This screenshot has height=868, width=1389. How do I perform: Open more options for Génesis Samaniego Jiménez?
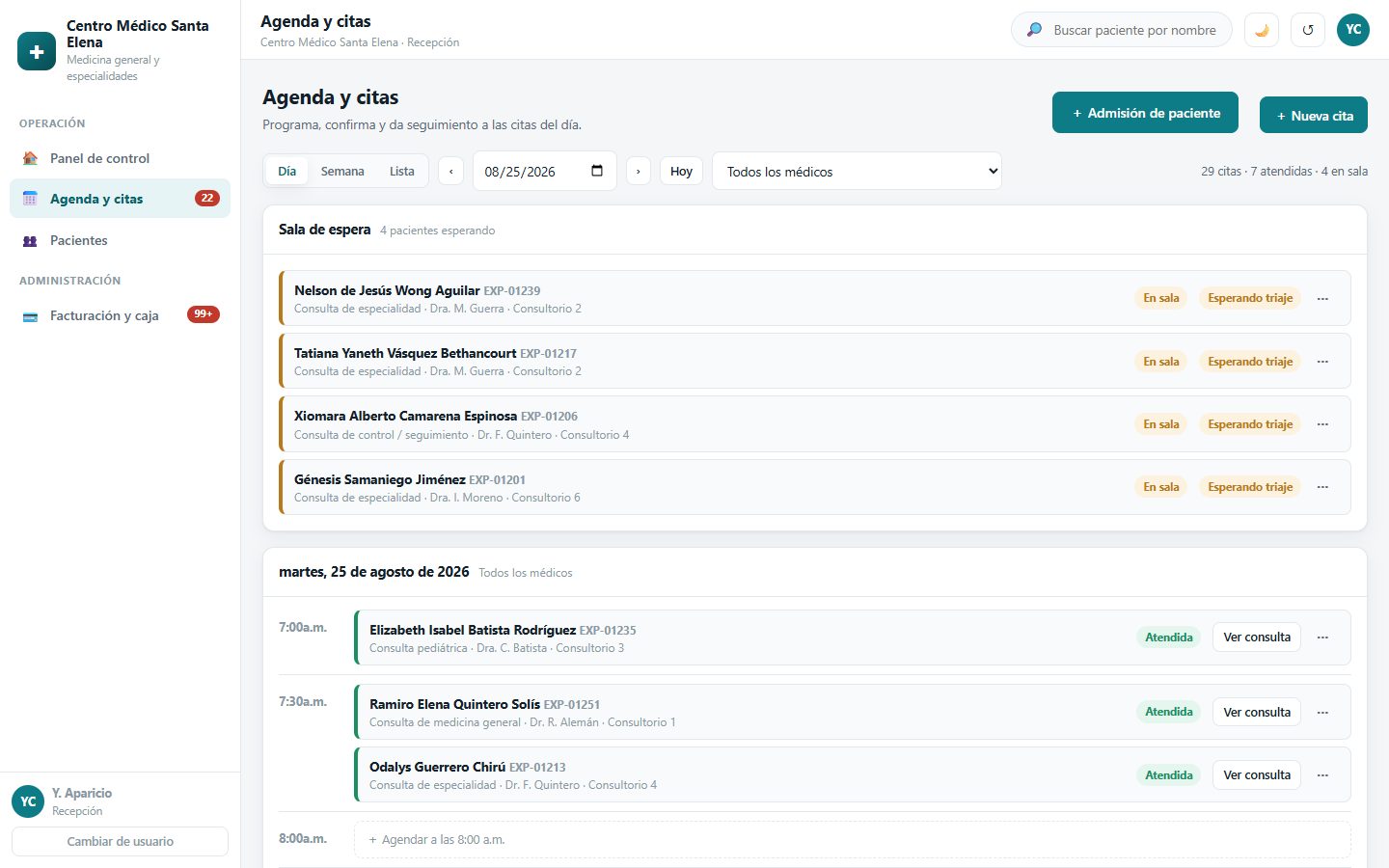(1322, 487)
